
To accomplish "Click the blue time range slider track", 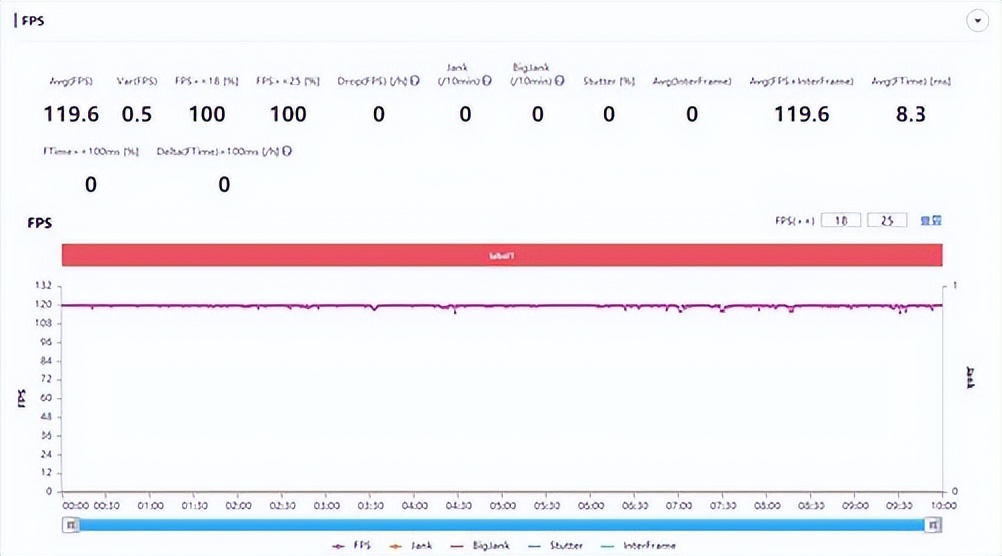I will tap(502, 525).
